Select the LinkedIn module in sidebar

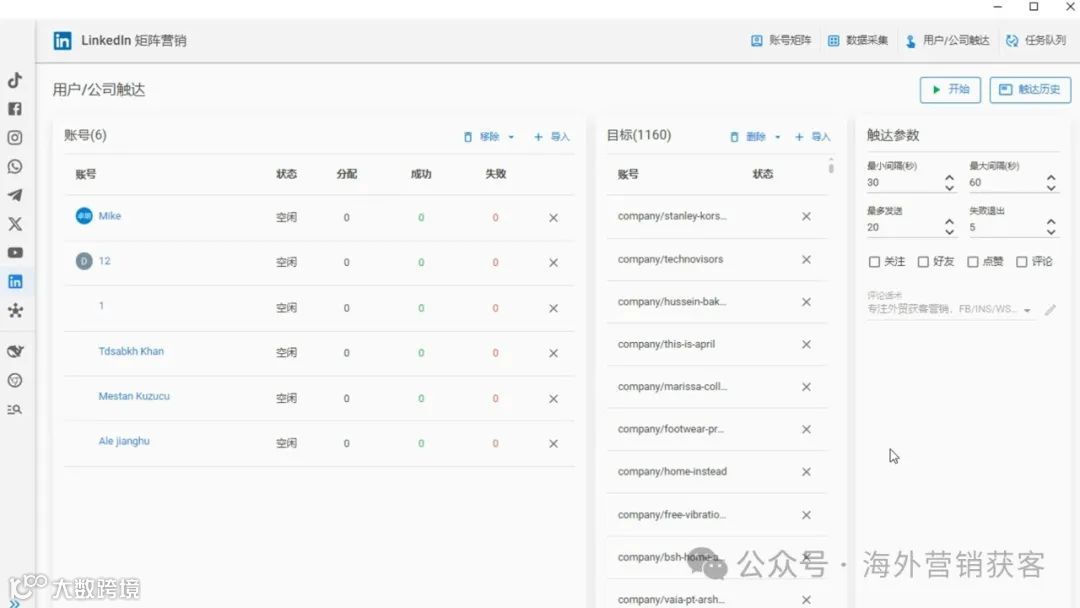15,282
